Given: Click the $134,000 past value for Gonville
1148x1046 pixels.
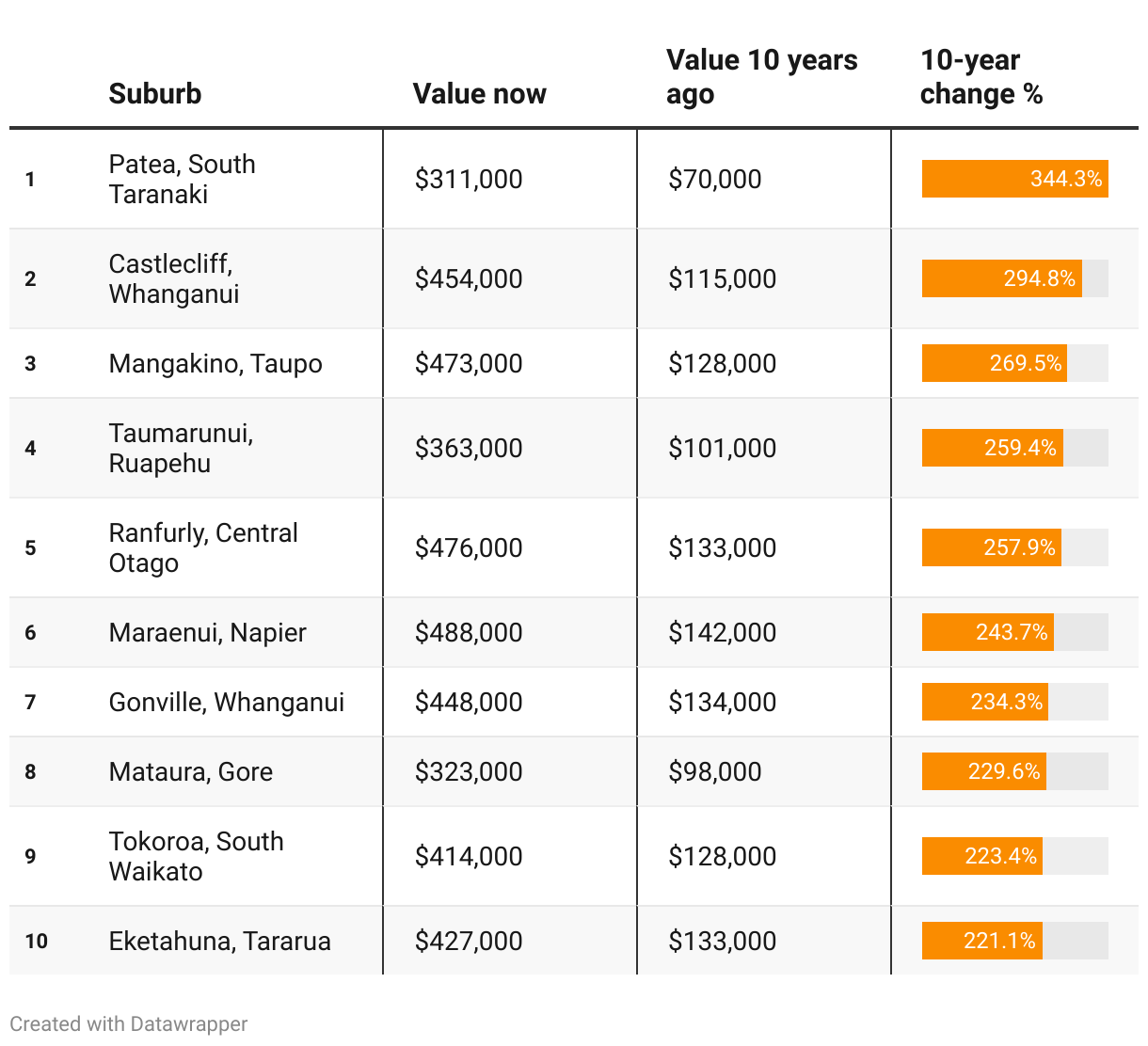Looking at the screenshot, I should [x=722, y=702].
